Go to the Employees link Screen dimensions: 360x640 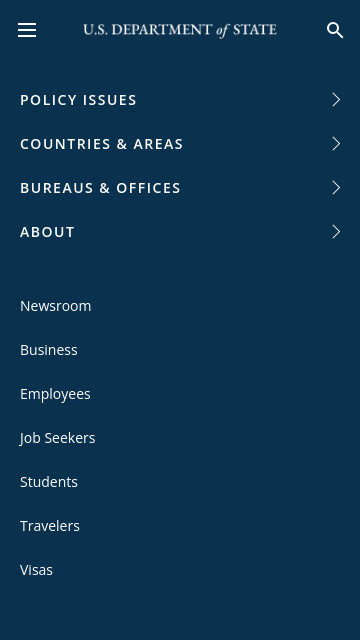55,394
